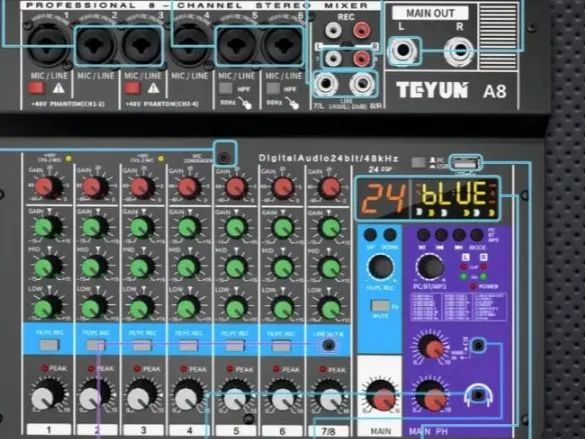The image size is (585, 439).
Task: Click the bLUE LED display
Action: coord(455,199)
